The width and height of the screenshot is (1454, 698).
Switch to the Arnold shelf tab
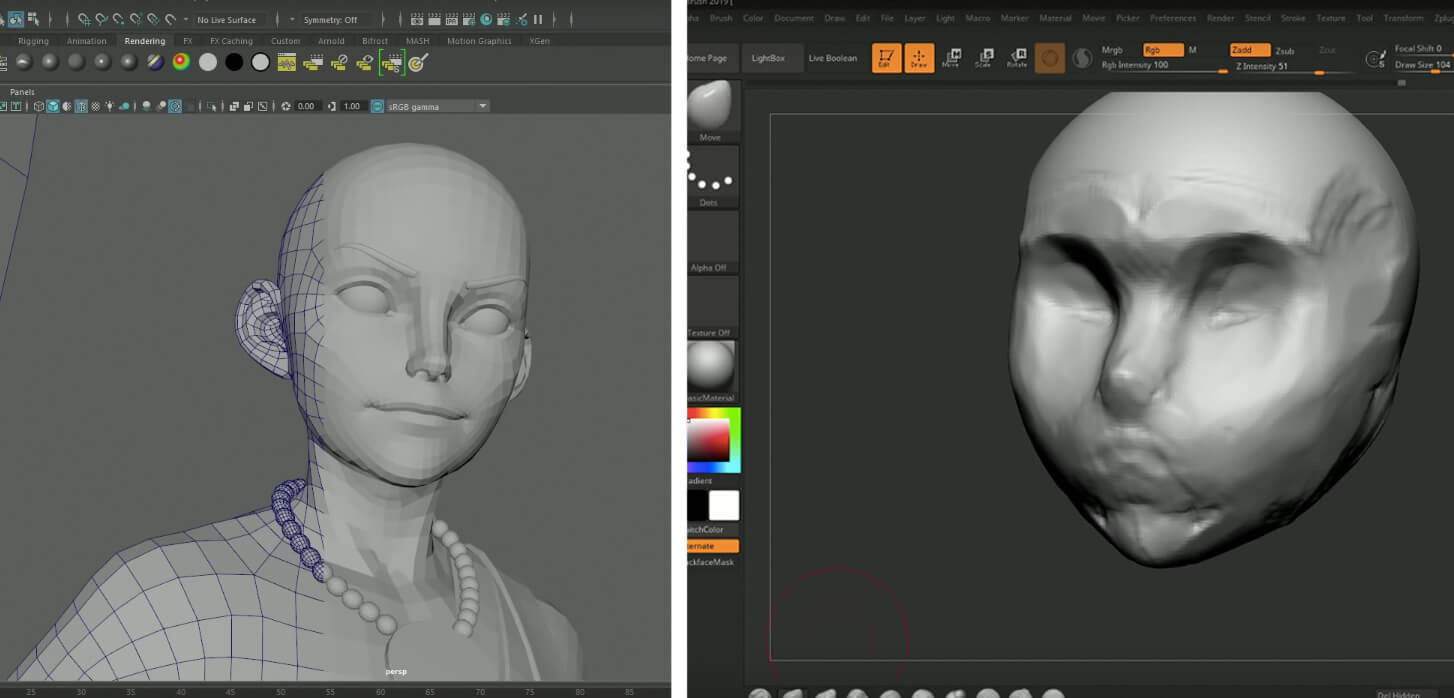point(331,41)
